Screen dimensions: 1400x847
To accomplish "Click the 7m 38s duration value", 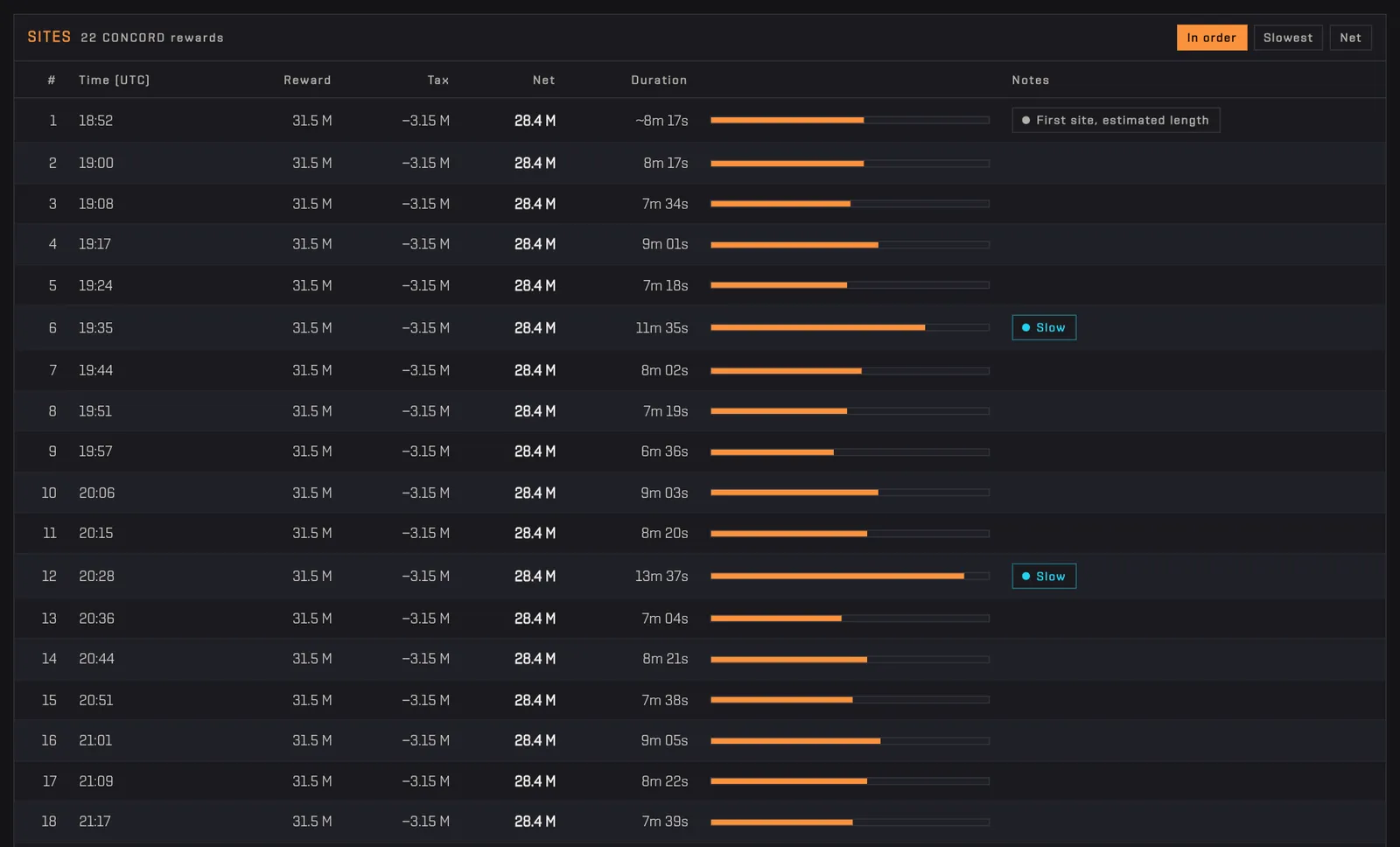I will [x=665, y=700].
